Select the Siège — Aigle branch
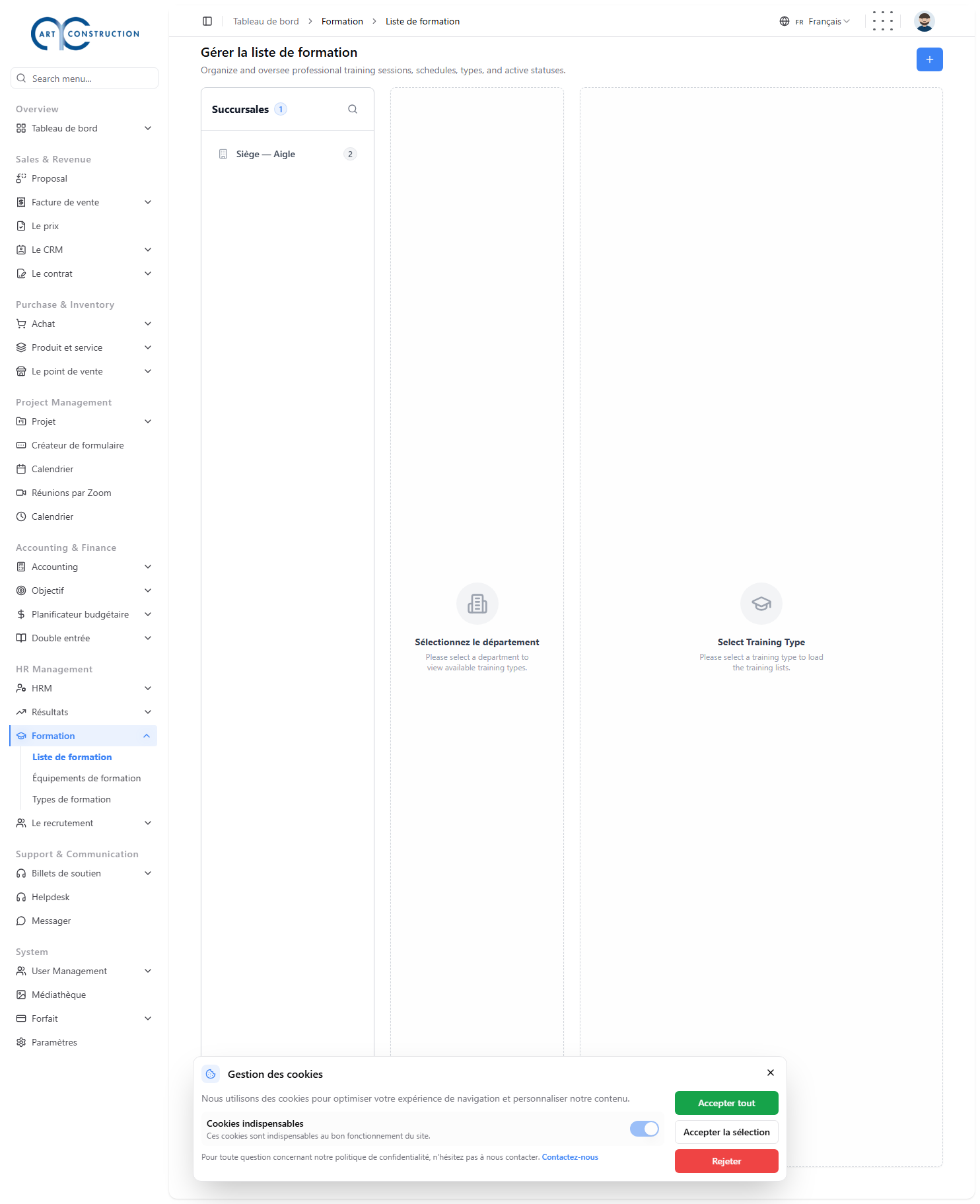Viewport: 980px width, 1204px height. tap(287, 154)
